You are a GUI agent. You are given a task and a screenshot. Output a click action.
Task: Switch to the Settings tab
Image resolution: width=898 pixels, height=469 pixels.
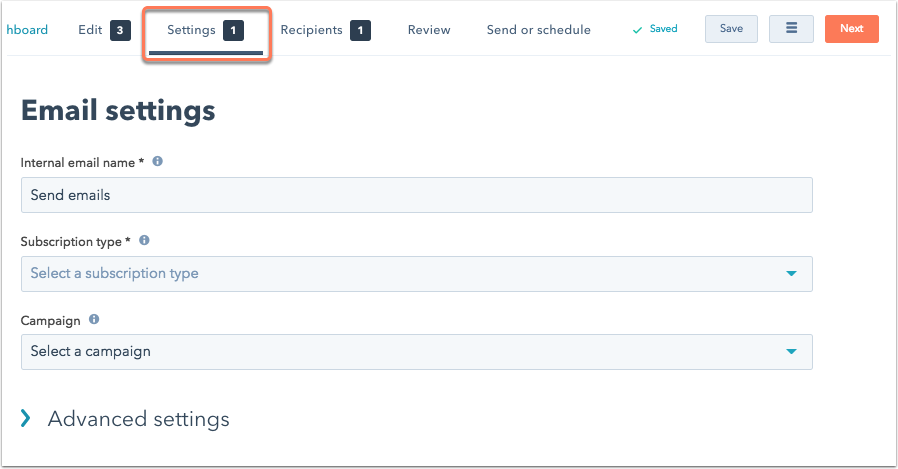coord(205,30)
